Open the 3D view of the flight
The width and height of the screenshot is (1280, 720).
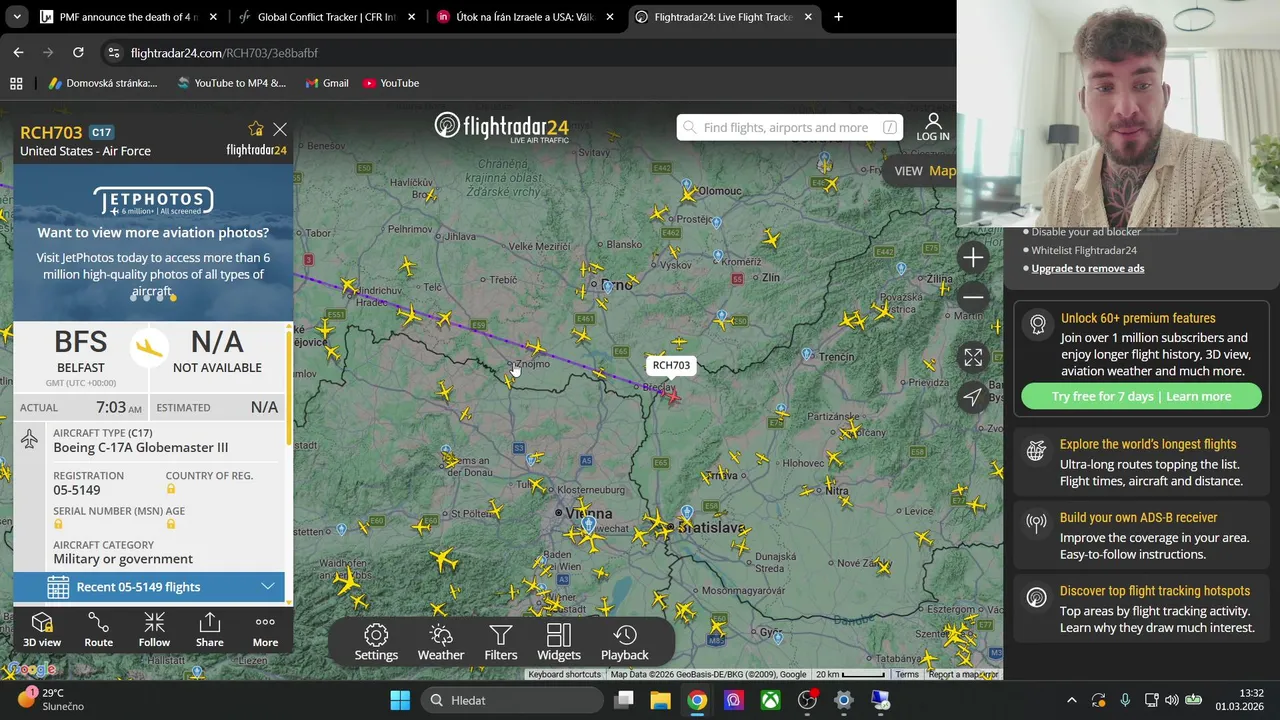tap(42, 630)
